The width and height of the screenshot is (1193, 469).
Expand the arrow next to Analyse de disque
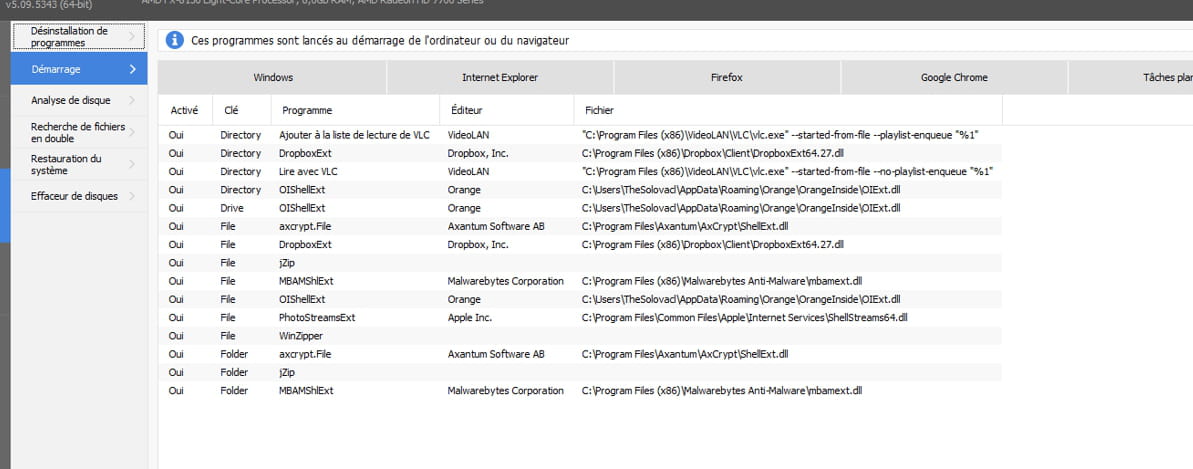pos(132,100)
